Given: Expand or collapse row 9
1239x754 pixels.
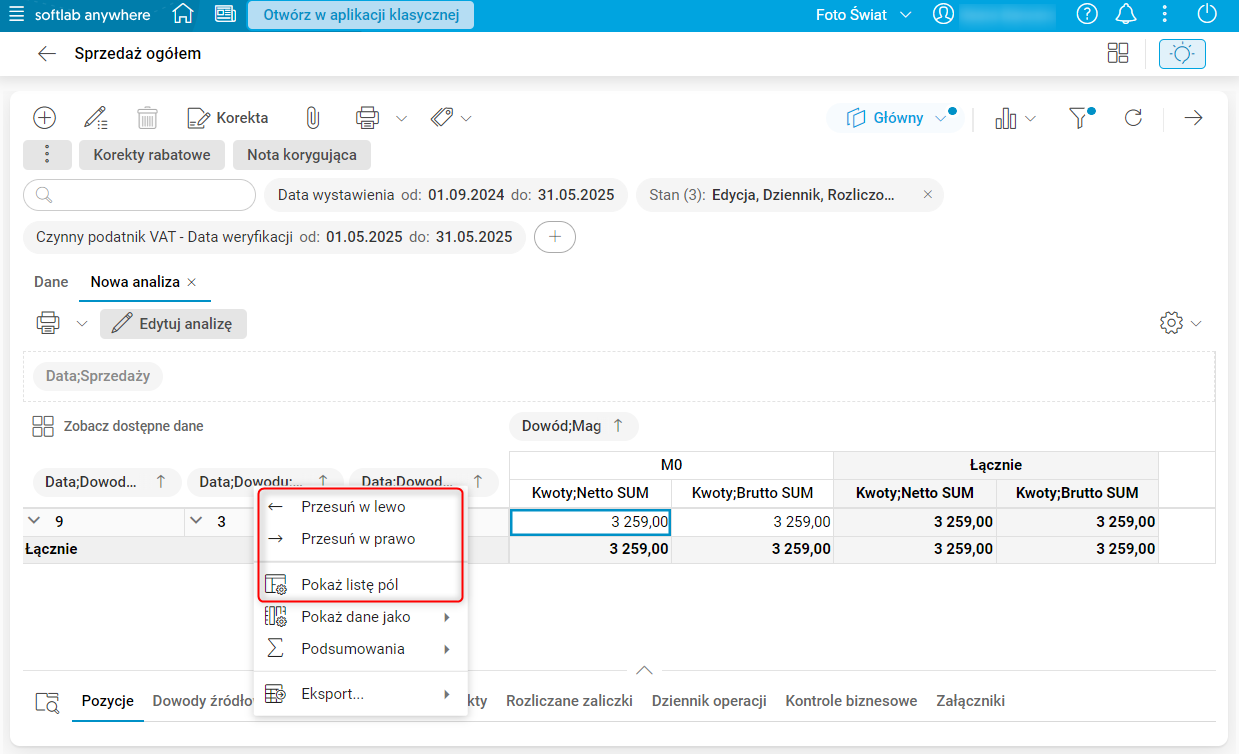Looking at the screenshot, I should pos(35,521).
